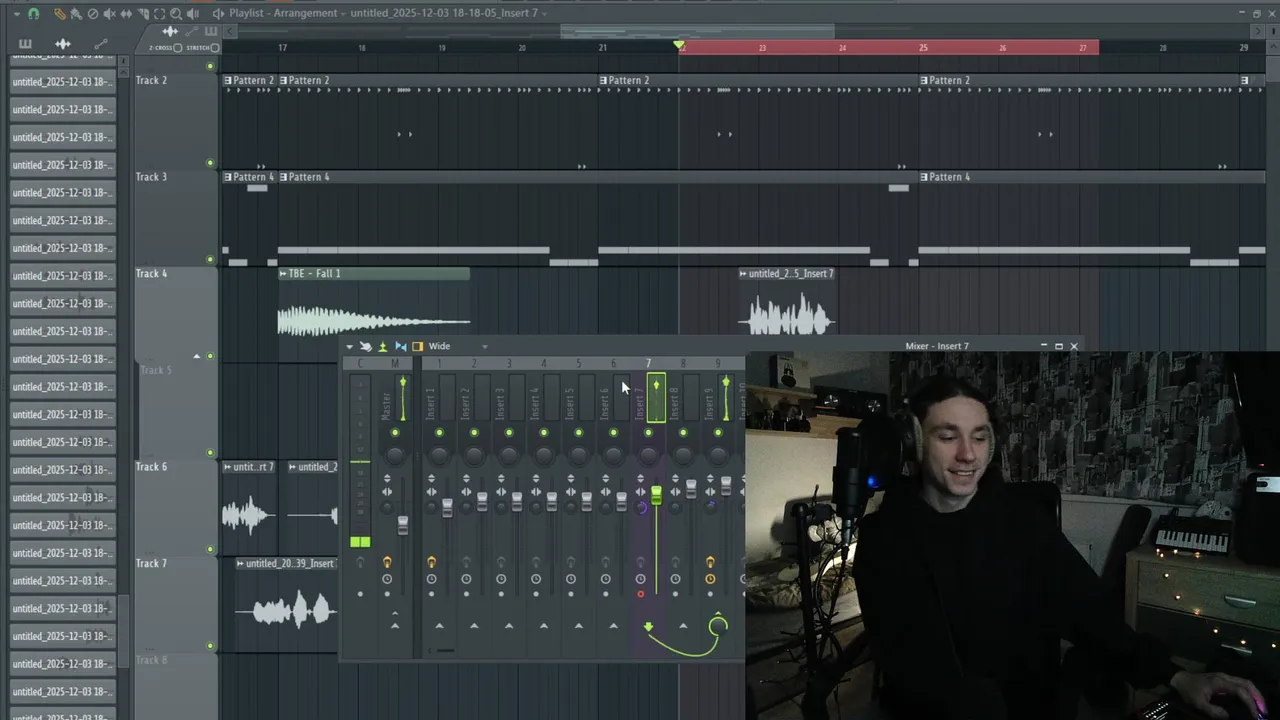Select the Slip tool in playlist toolbar
Screen dimensions: 1280x720
click(126, 14)
